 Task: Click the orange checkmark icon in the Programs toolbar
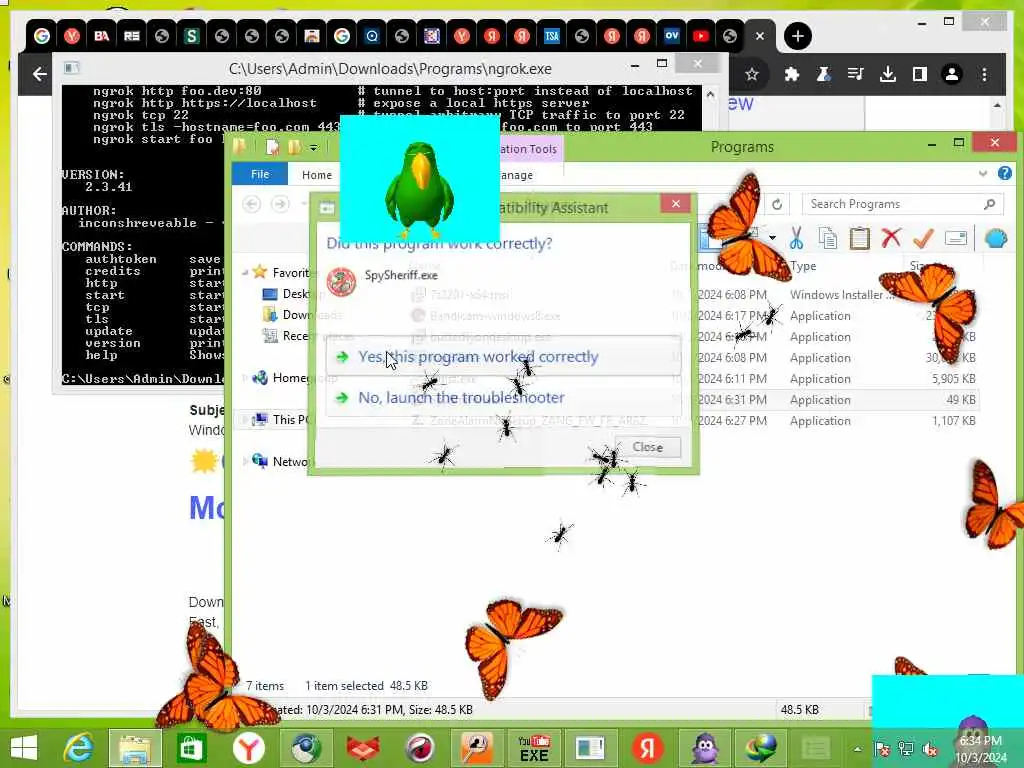(x=923, y=238)
